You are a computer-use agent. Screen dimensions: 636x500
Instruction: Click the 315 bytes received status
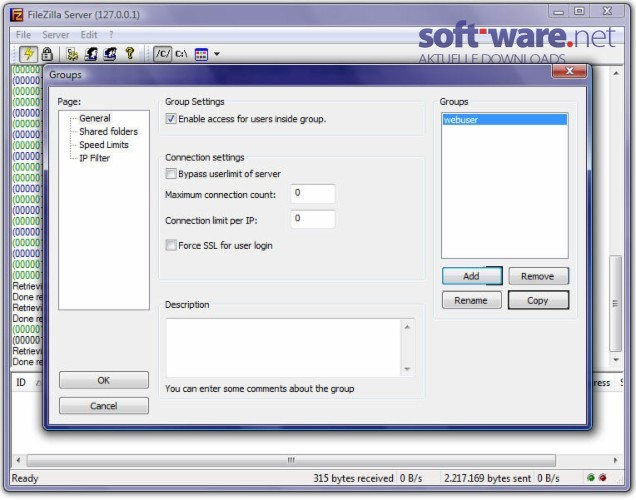click(x=353, y=479)
